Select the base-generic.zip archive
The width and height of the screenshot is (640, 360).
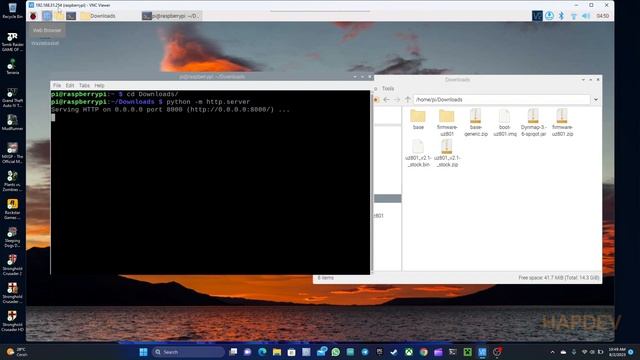476,122
